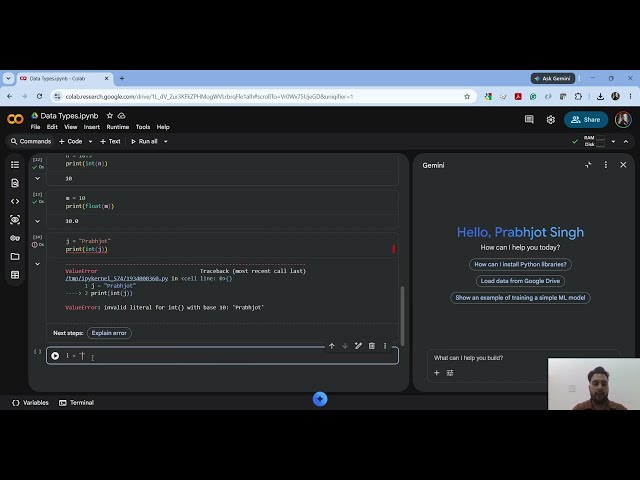
Task: Star the Data Types.ipynb notebook
Action: (109, 116)
